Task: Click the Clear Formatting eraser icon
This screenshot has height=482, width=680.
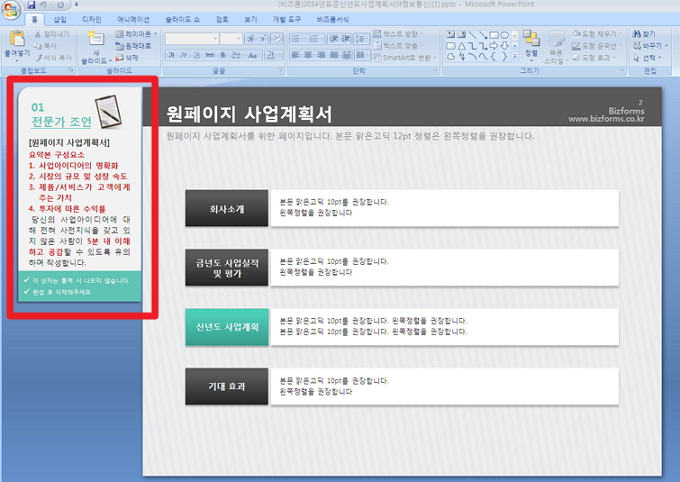Action: coord(277,39)
